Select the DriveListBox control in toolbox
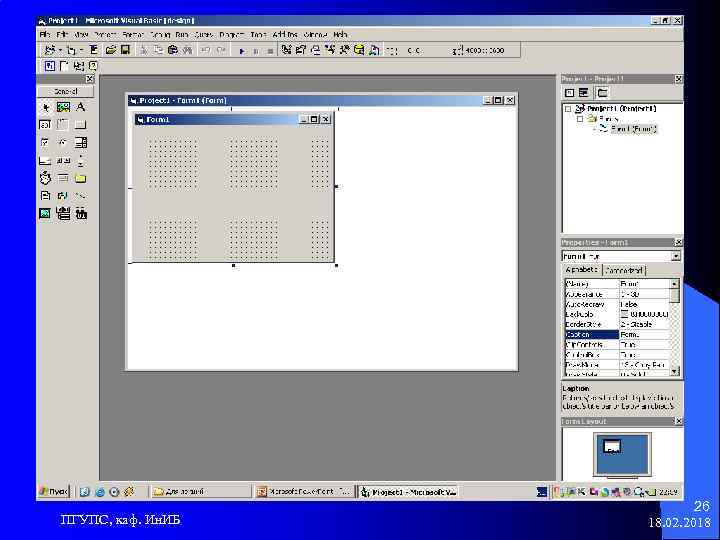 (63, 178)
